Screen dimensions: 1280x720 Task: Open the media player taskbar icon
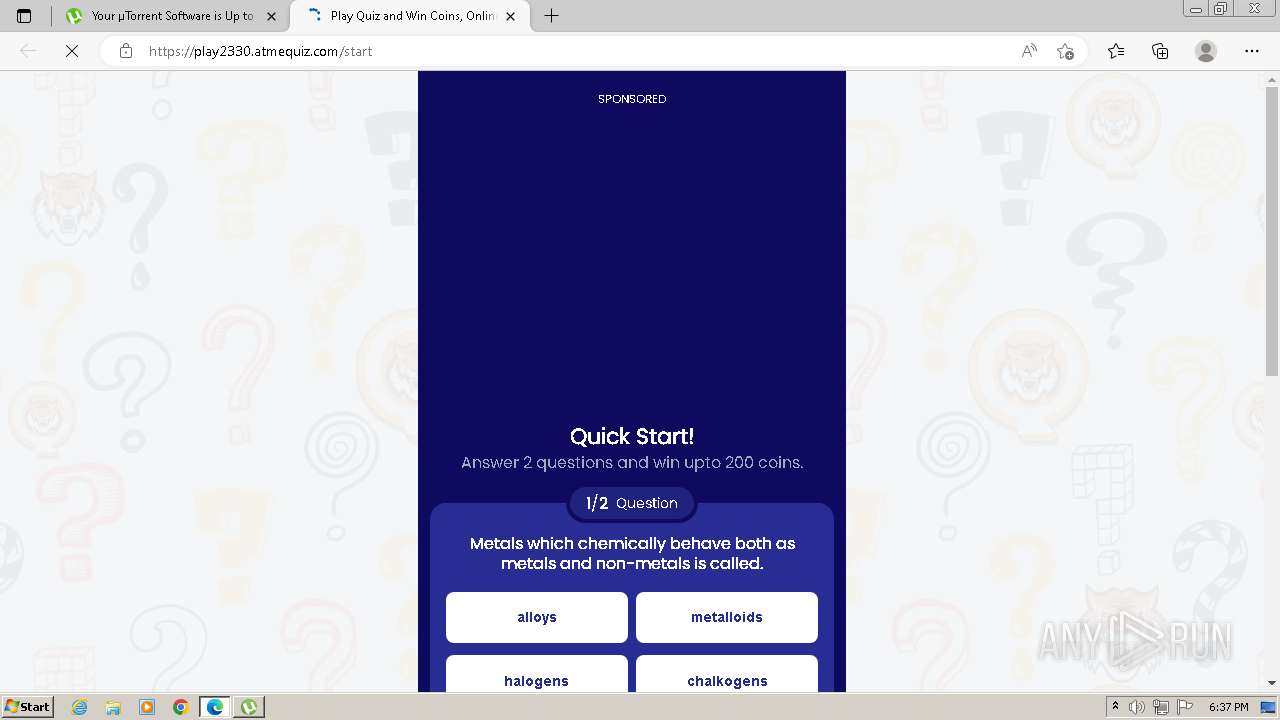pos(147,707)
